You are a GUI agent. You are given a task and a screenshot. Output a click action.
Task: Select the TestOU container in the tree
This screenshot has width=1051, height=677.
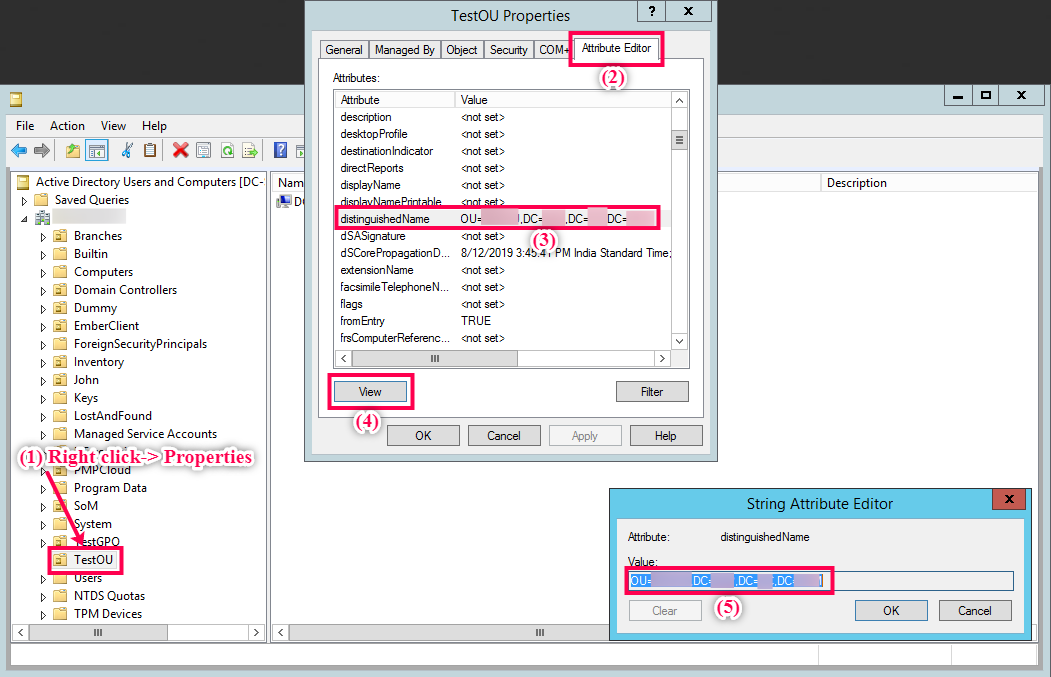pos(85,560)
